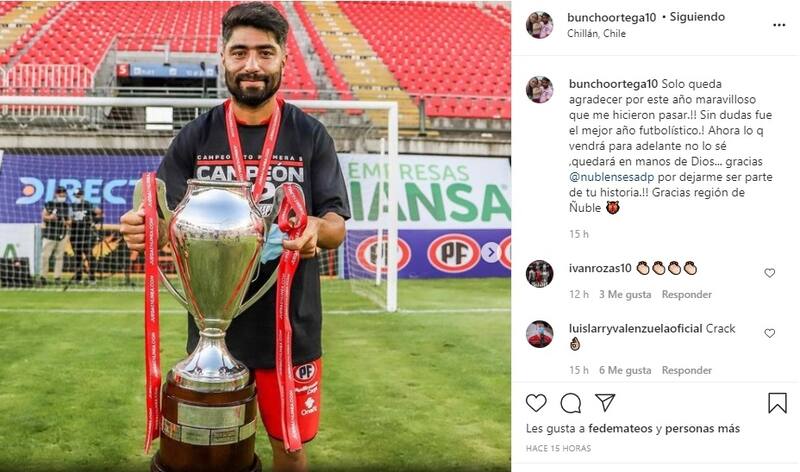Open the trophy photo of the post
Image resolution: width=800 pixels, height=472 pixels.
(x=255, y=236)
